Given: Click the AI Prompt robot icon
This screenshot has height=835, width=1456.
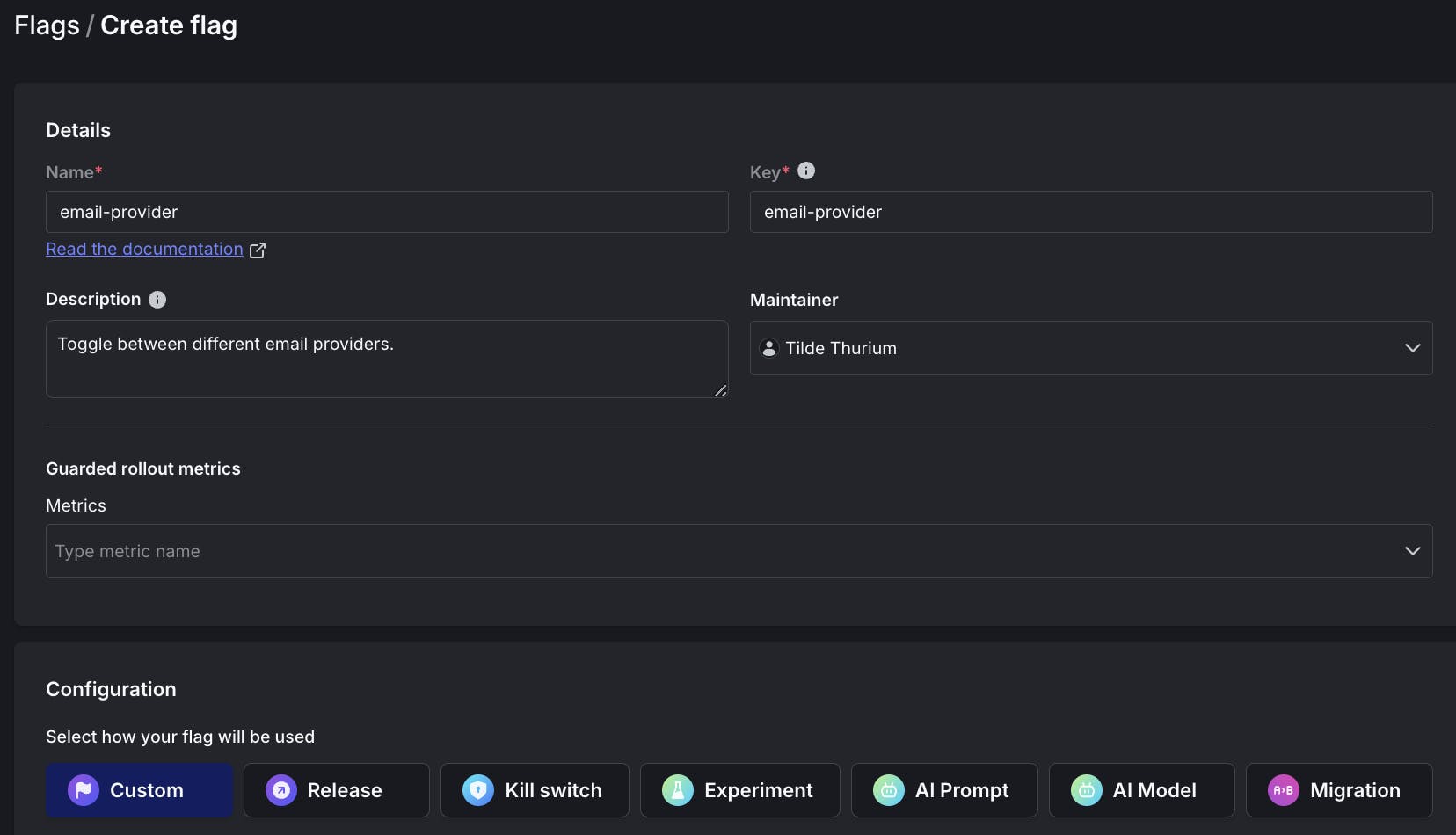Looking at the screenshot, I should [x=889, y=790].
